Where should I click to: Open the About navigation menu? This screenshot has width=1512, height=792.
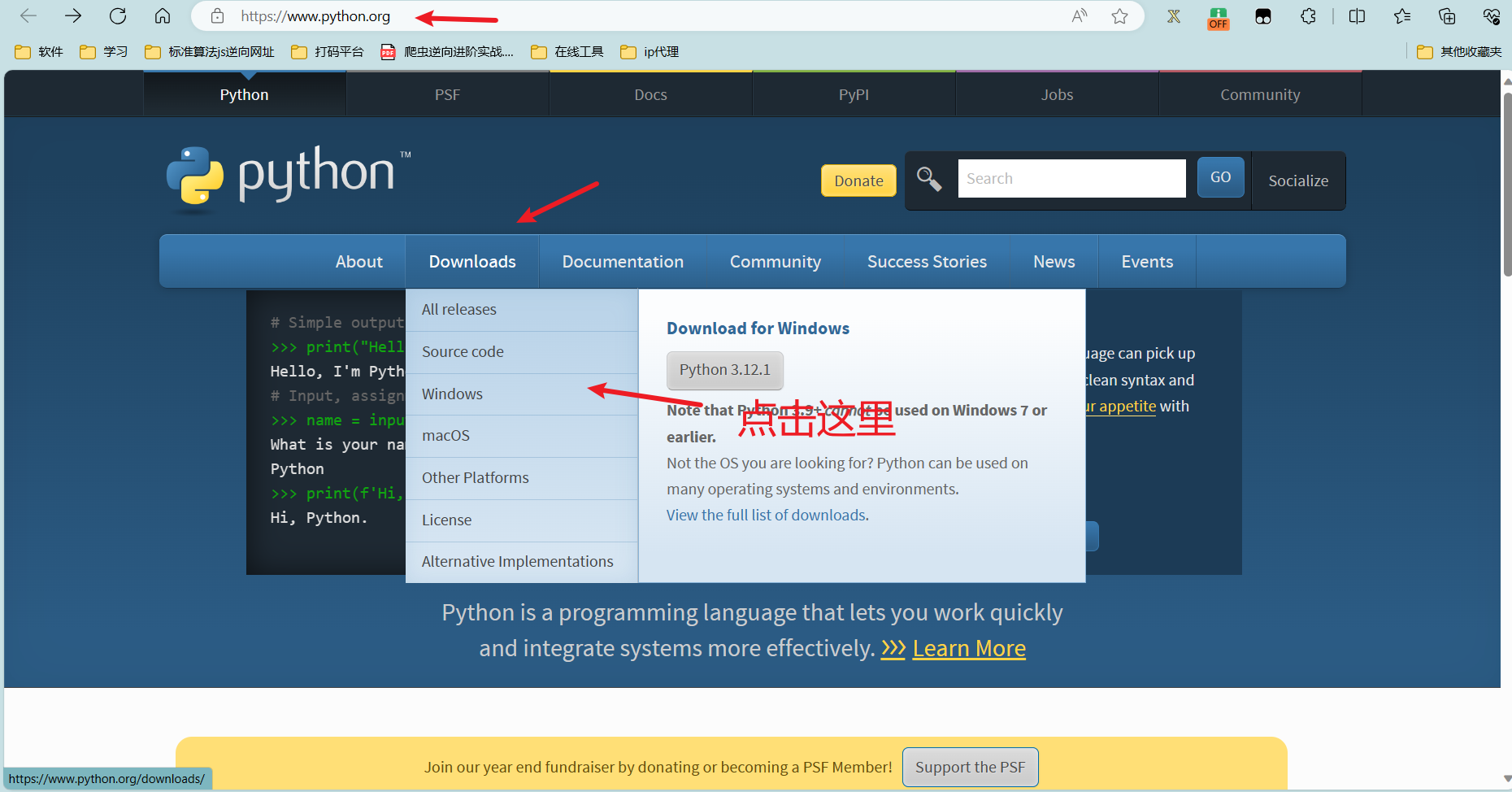[x=359, y=262]
